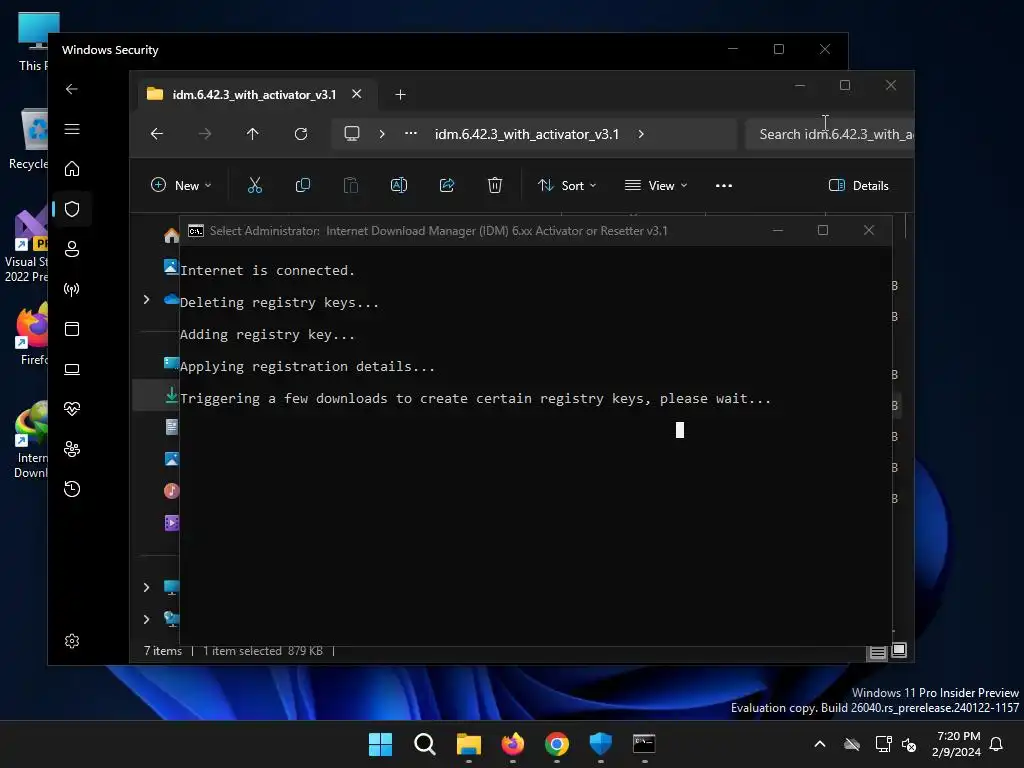Open the New dropdown in File Explorer

tap(181, 185)
